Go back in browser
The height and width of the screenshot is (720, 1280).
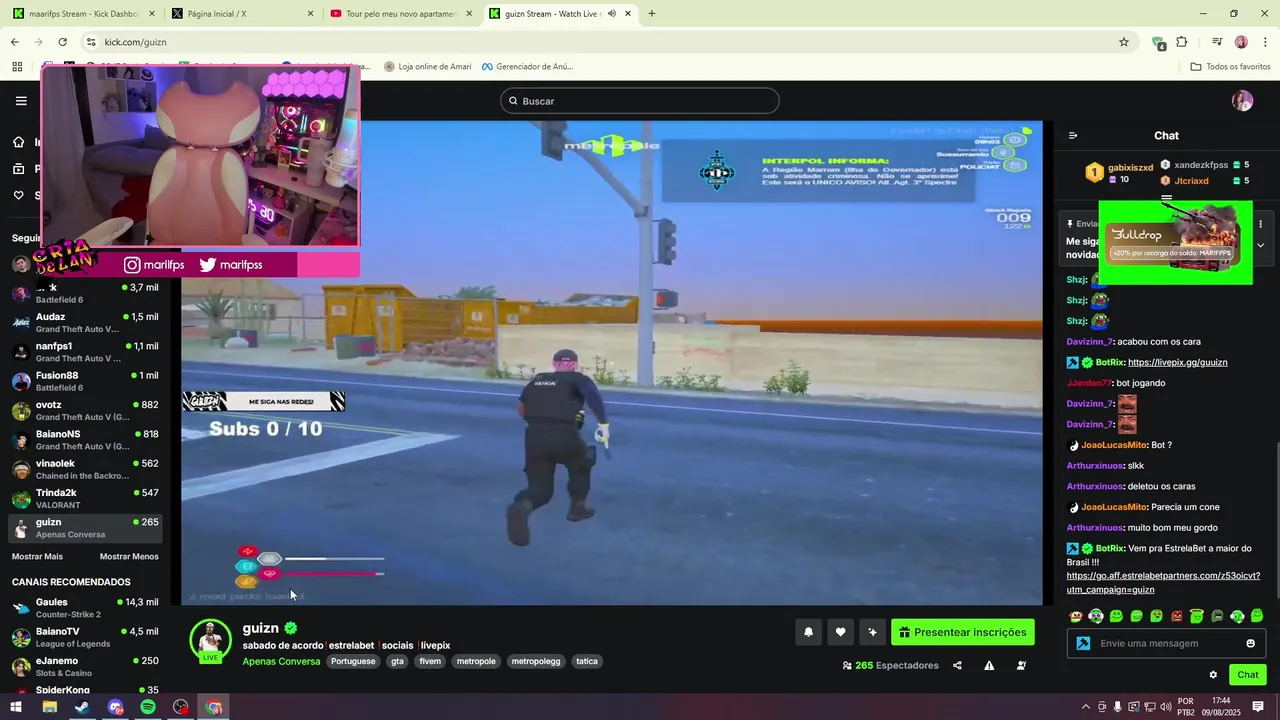click(14, 42)
